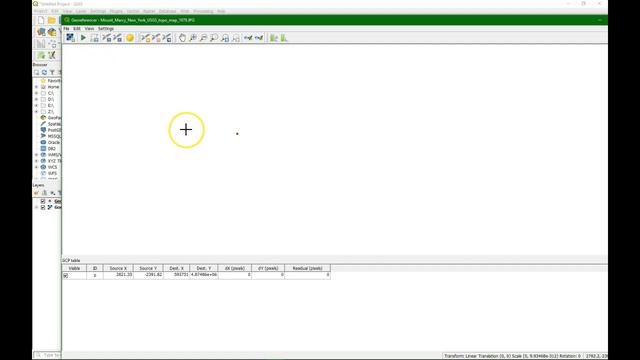Open the Processing menu in QGIS main window
Image resolution: width=640 pixels, height=360 pixels.
pos(203,11)
